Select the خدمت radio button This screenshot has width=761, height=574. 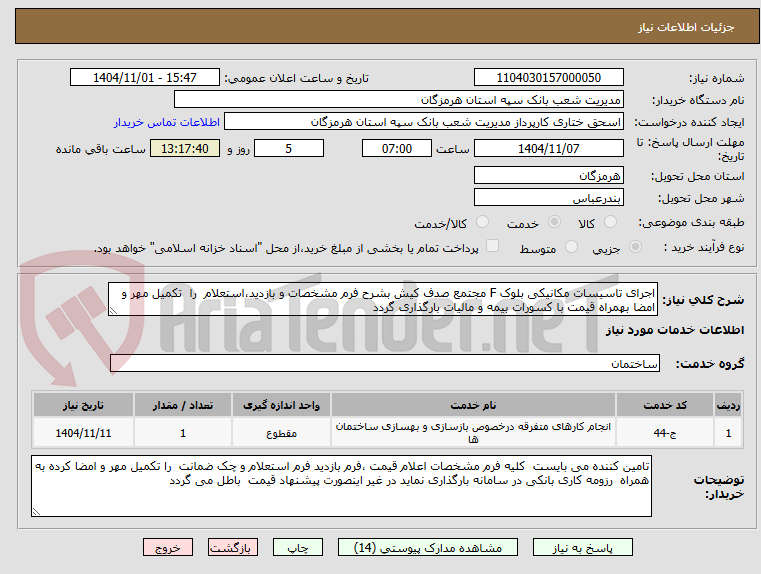coord(554,222)
